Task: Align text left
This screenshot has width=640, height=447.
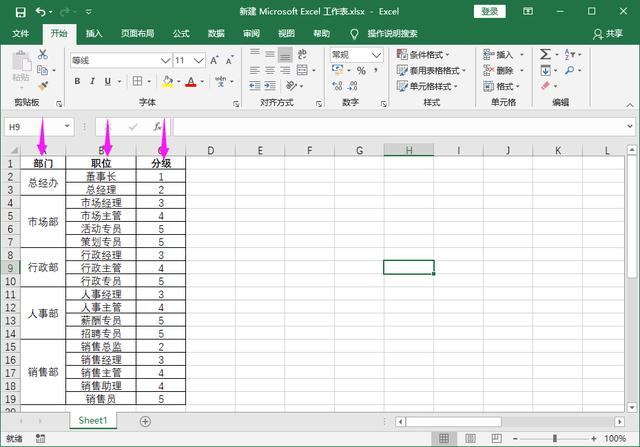Action: click(255, 70)
